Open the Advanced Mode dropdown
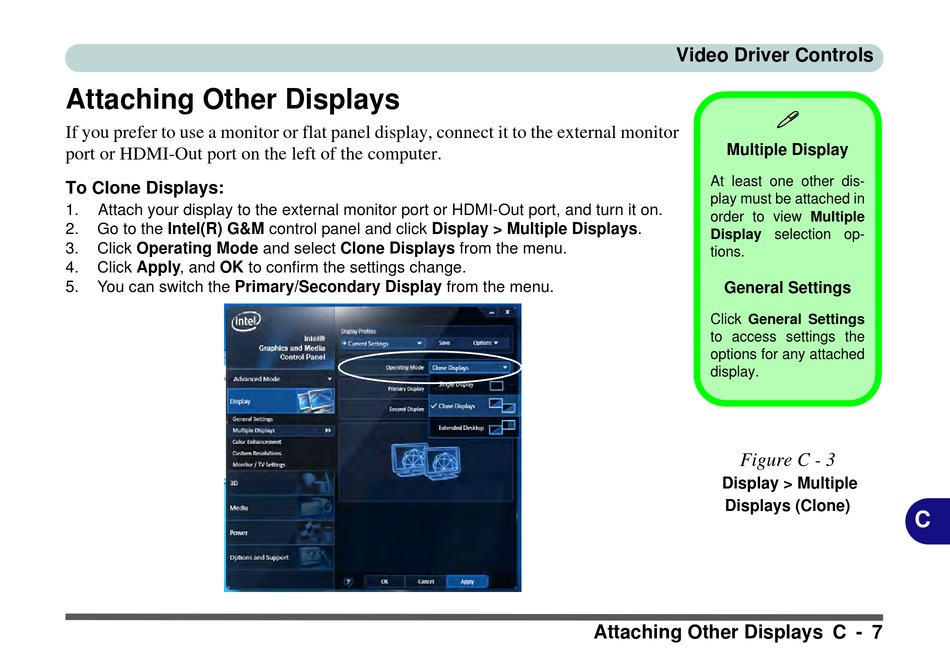The image size is (950, 669). click(x=281, y=379)
